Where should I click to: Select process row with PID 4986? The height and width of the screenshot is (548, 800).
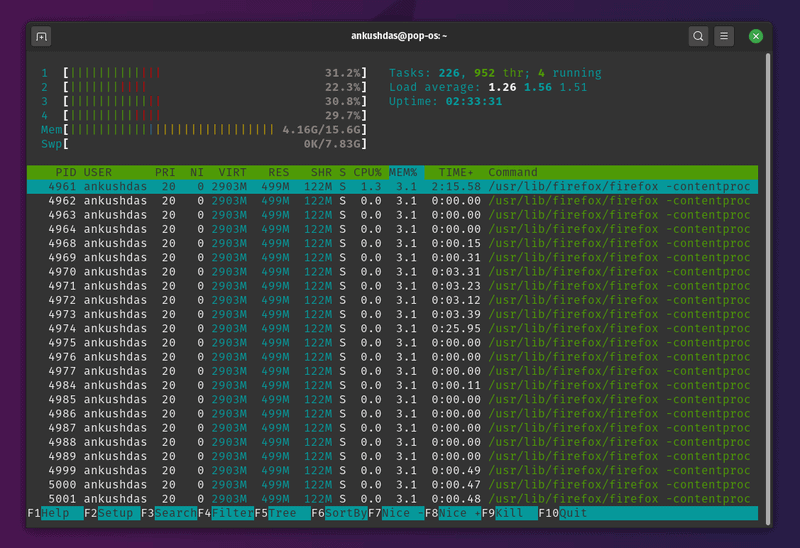coord(392,414)
